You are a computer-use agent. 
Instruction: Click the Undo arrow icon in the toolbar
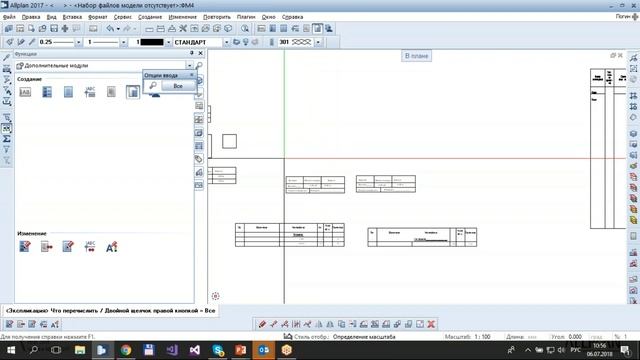[110, 29]
